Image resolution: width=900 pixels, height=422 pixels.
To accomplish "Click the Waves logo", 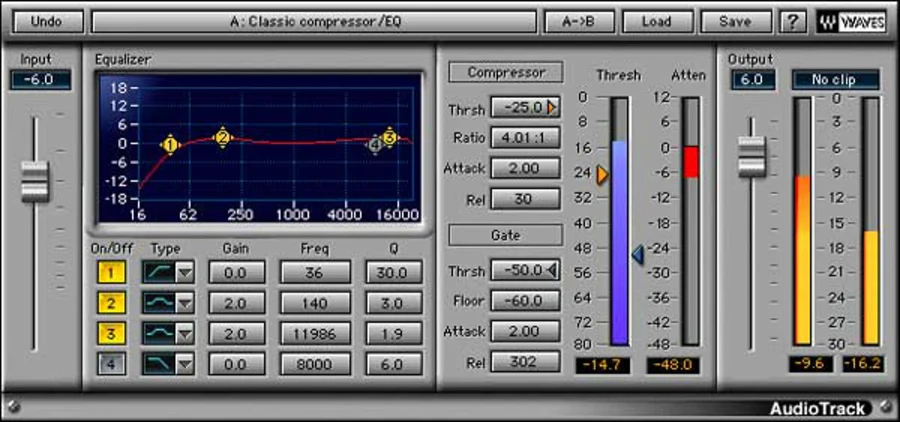I will pyautogui.click(x=851, y=22).
